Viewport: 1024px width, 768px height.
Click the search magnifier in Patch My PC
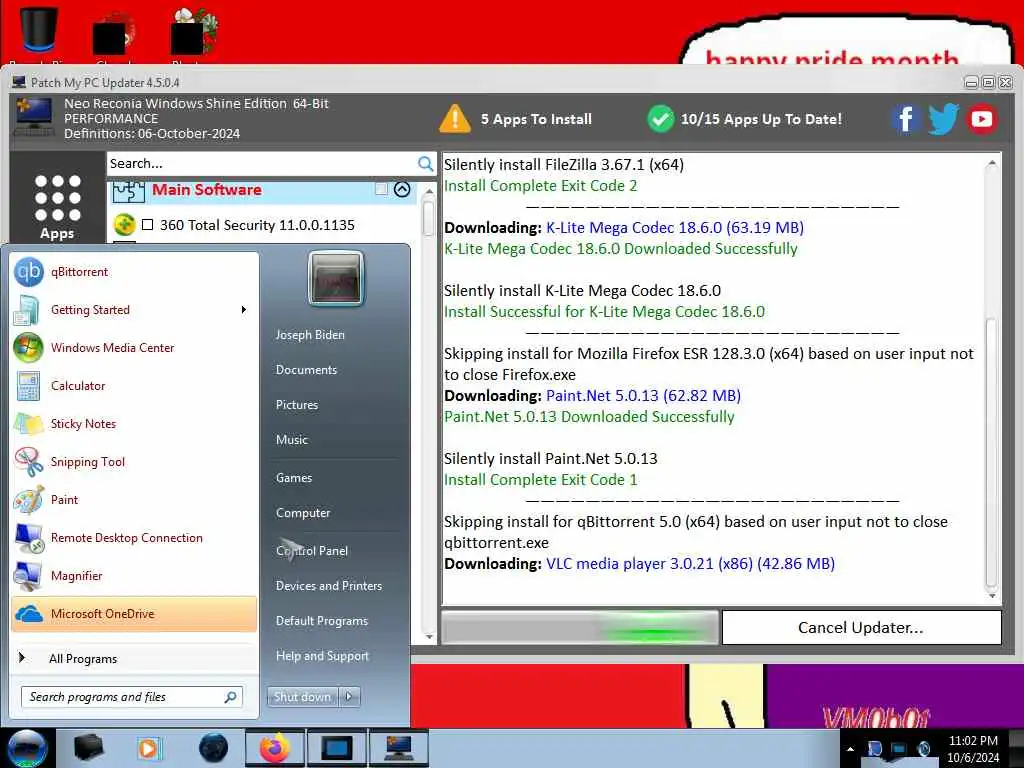click(x=425, y=163)
